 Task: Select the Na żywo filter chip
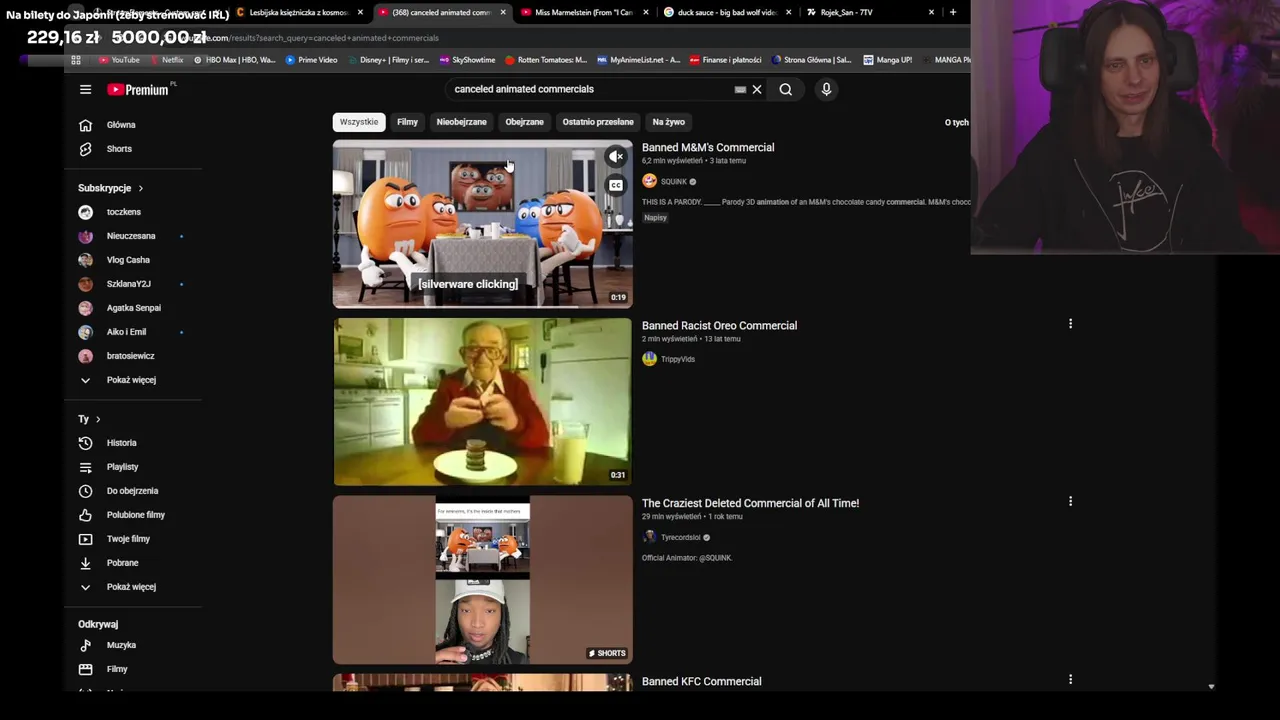(x=669, y=122)
